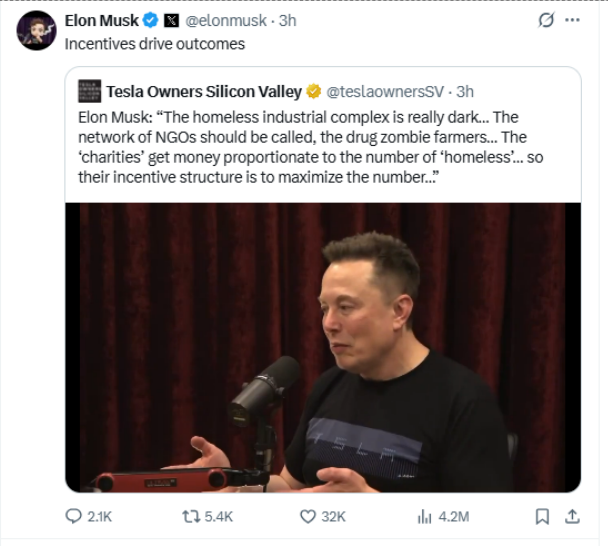Click the blue verified badge beside Elon Musk
Screen dimensions: 608x546
point(151,20)
